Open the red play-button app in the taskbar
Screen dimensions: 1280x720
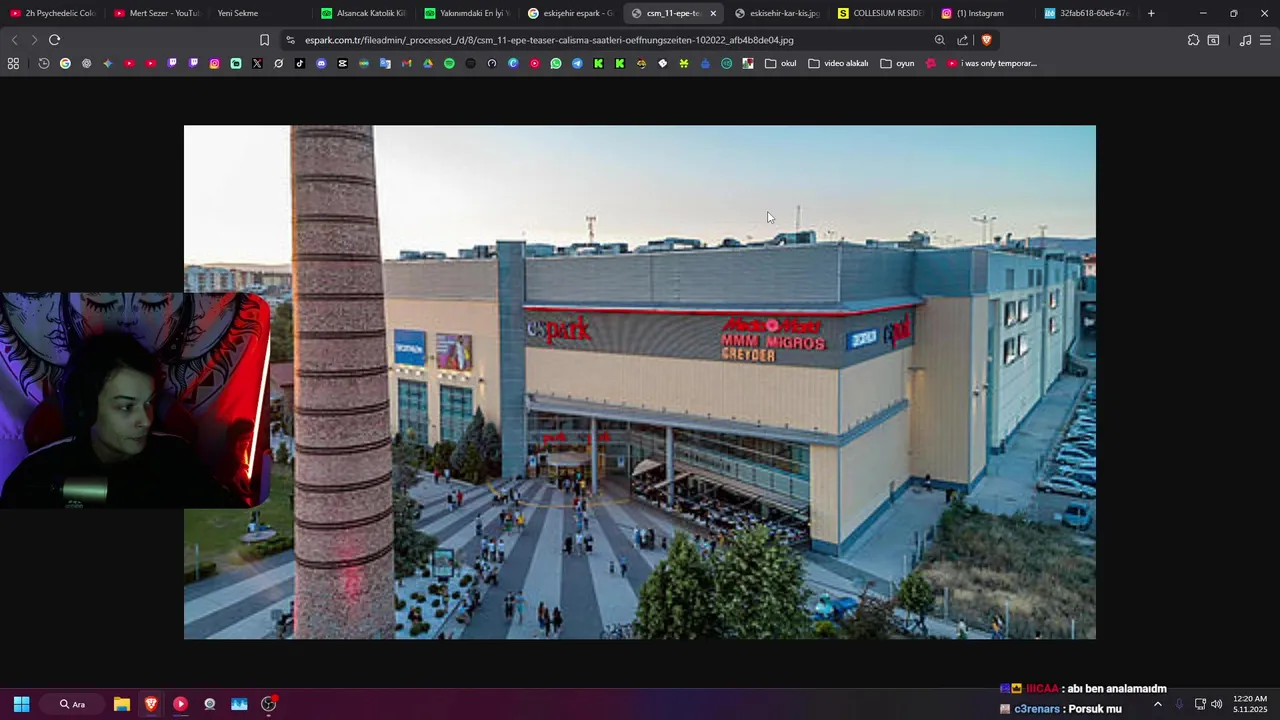(180, 704)
